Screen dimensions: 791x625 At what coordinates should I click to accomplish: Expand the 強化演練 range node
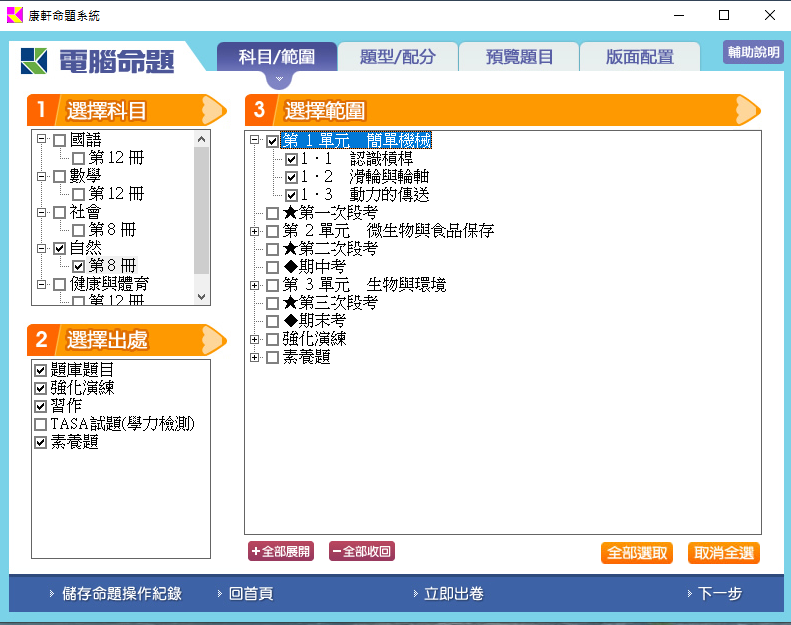point(255,339)
